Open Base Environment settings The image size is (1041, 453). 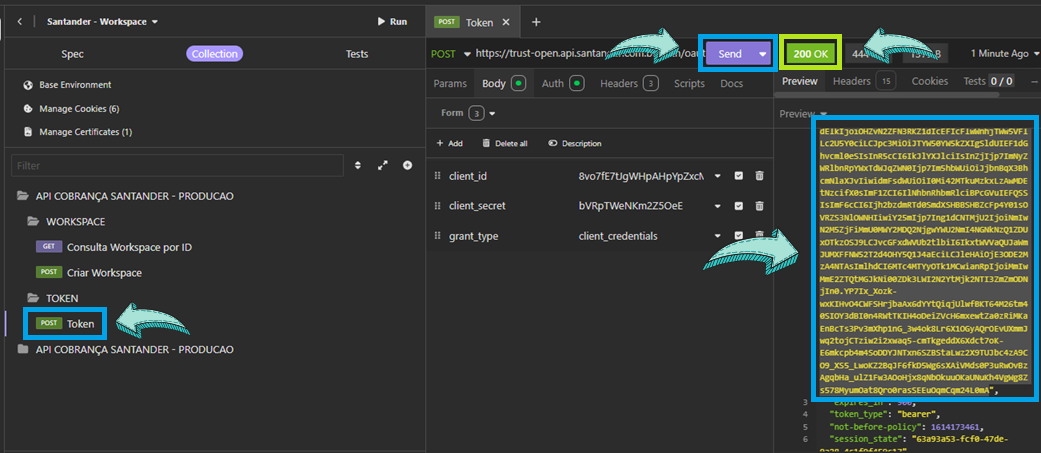[x=66, y=85]
